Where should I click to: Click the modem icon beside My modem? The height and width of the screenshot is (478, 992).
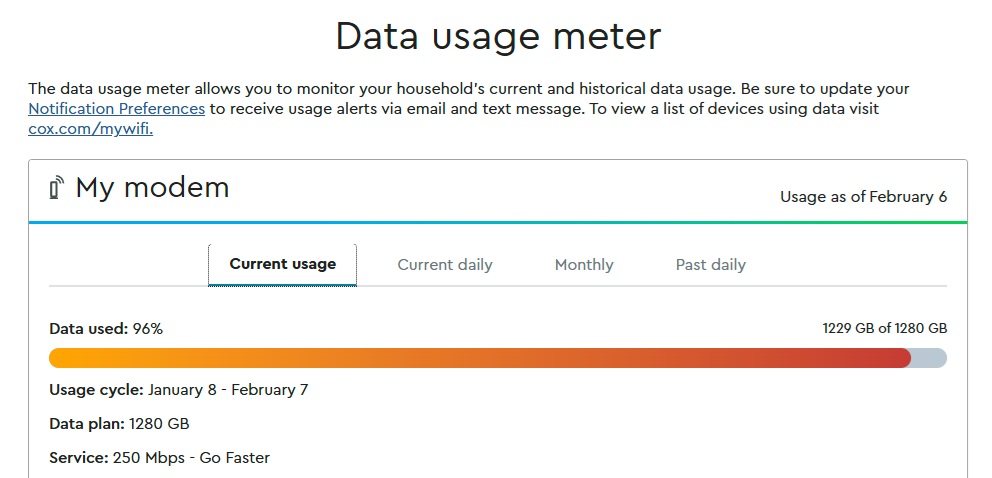pos(56,187)
